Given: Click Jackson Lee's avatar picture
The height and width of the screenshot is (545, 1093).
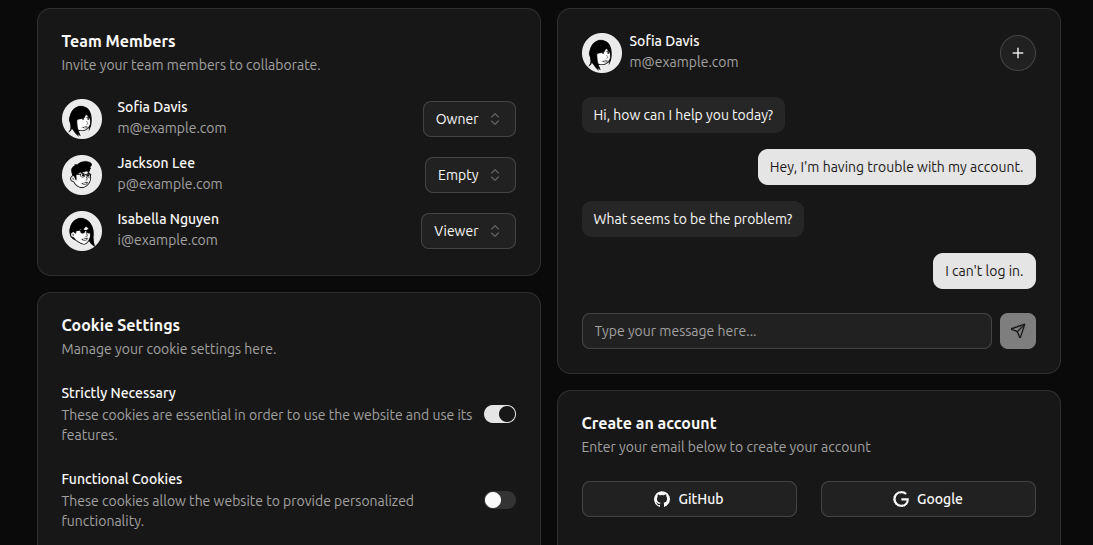Looking at the screenshot, I should [82, 175].
